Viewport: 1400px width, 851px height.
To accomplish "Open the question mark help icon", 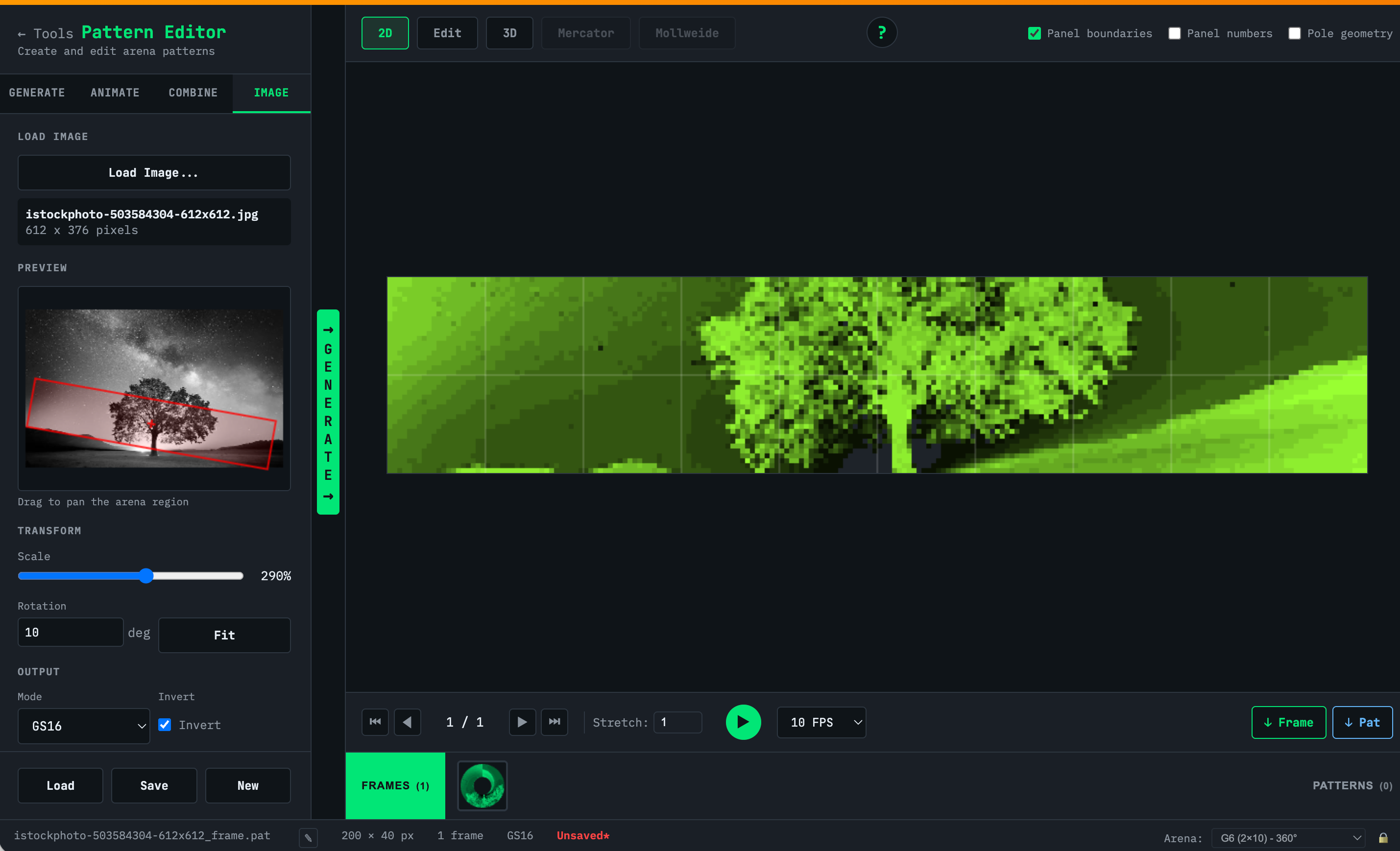I will 881,33.
